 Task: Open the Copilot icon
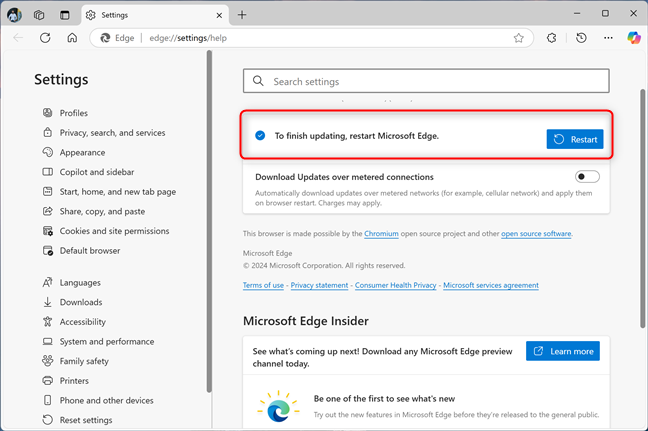click(x=634, y=38)
